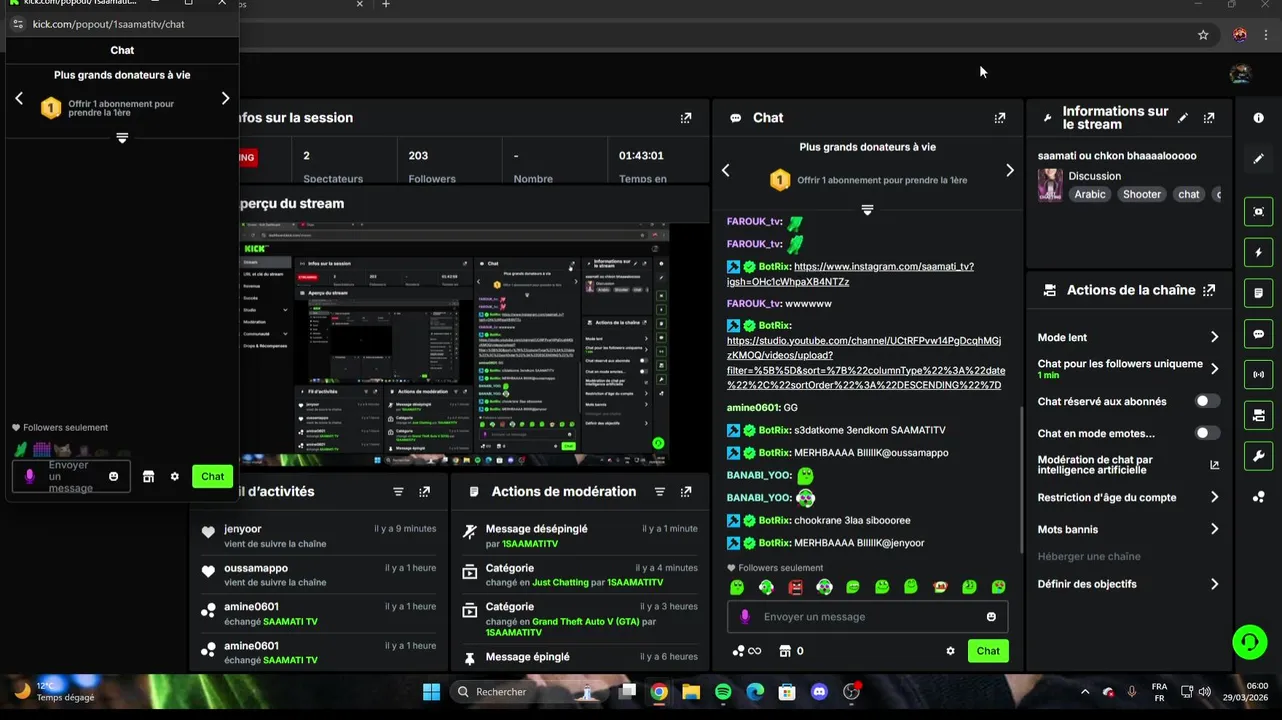1282x720 pixels.
Task: Open the channel points icon below the main chat
Action: [746, 651]
